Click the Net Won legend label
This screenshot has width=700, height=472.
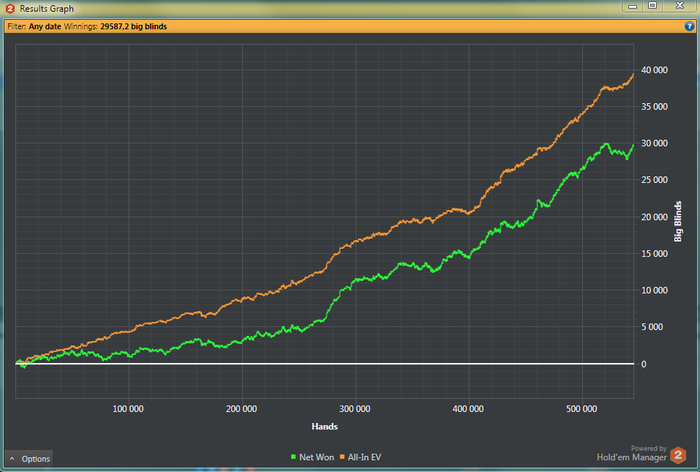pyautogui.click(x=317, y=457)
